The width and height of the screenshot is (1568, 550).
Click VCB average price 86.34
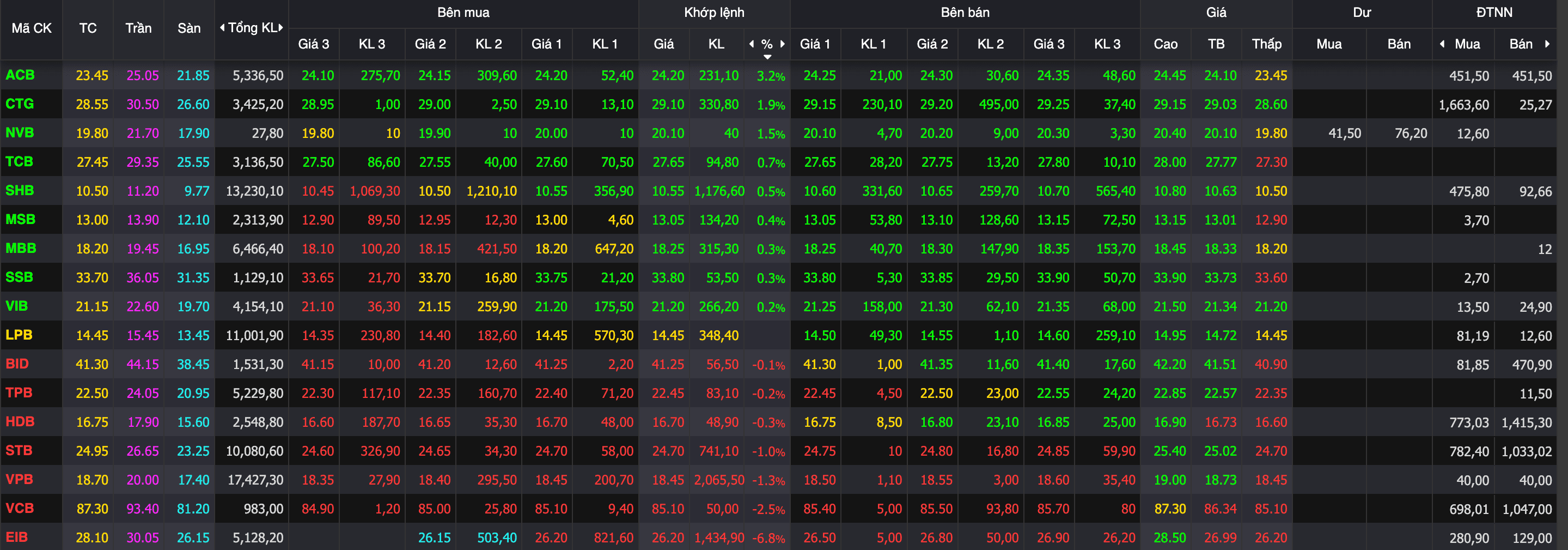pos(1221,509)
